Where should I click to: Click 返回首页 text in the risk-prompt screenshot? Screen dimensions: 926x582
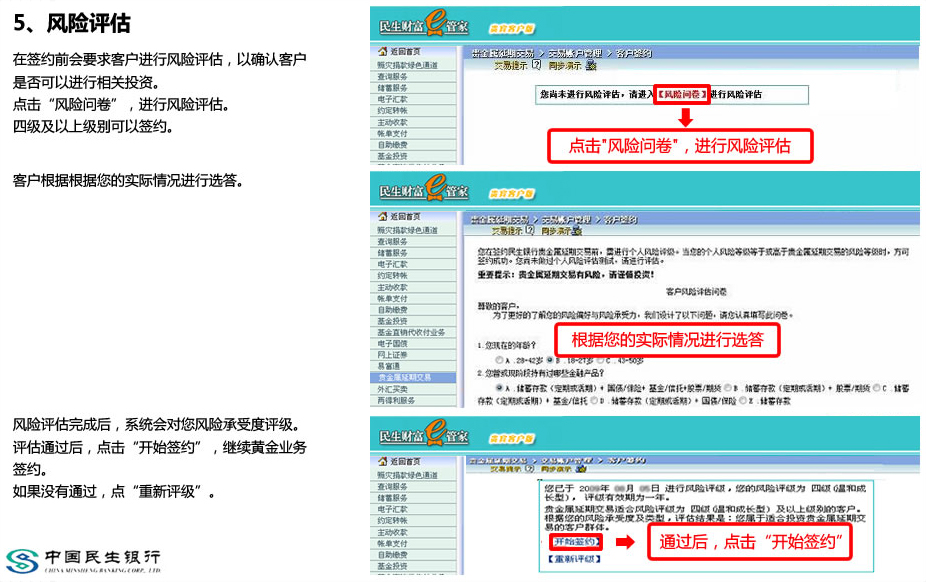click(x=405, y=51)
